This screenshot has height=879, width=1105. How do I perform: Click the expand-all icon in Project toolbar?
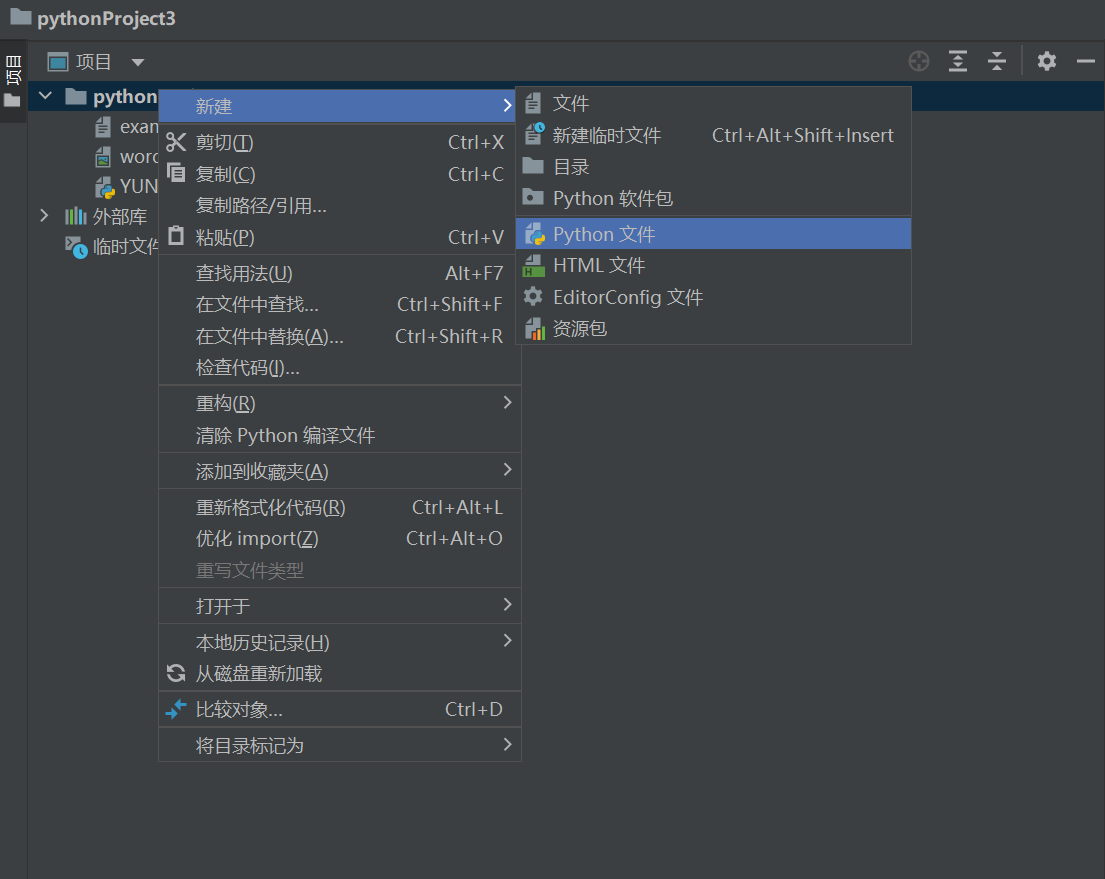pos(957,61)
